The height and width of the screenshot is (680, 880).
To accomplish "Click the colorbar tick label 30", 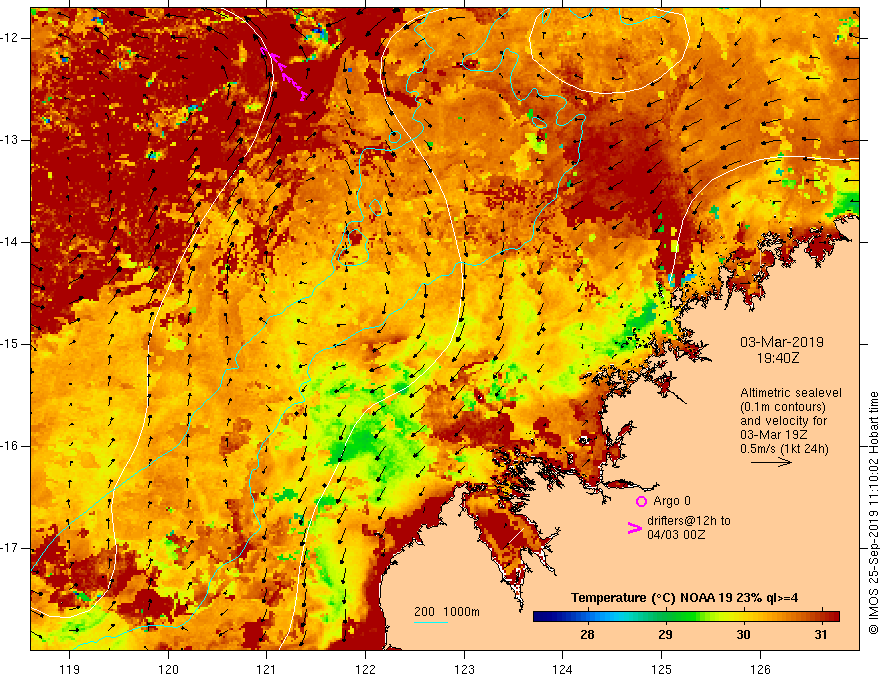I will 743,635.
